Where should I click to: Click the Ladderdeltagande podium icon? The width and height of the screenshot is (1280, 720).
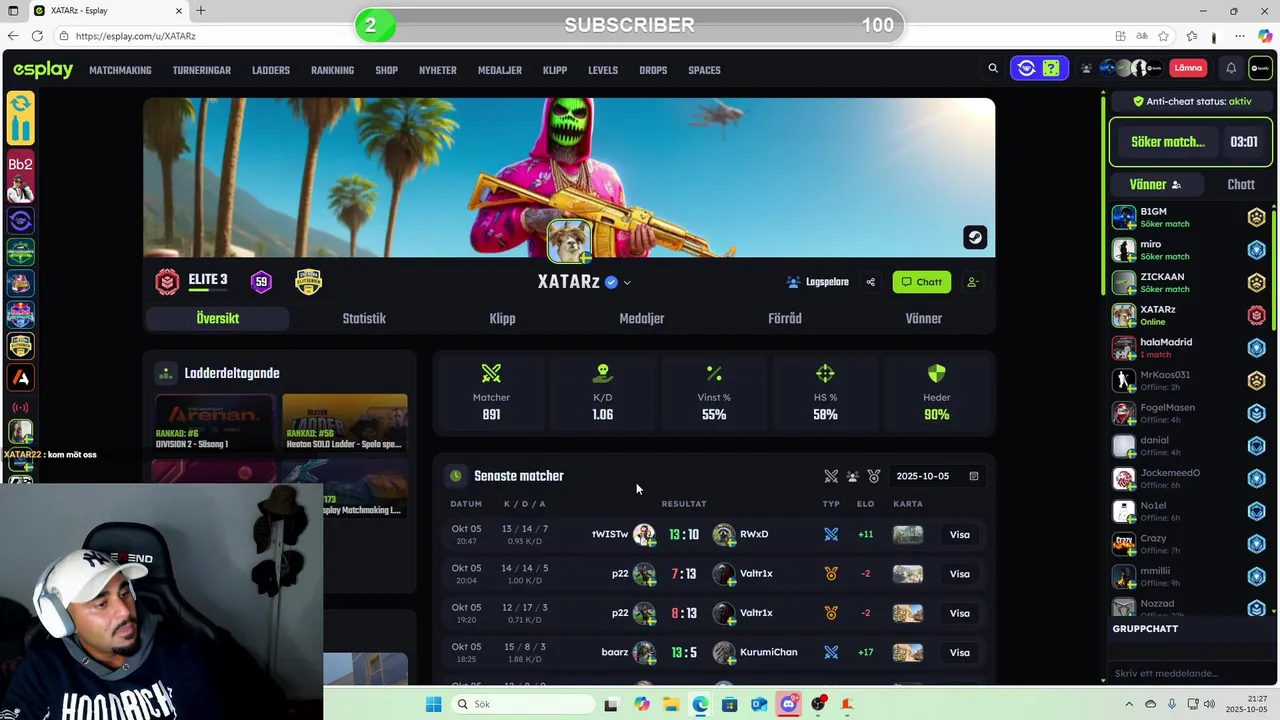(166, 373)
